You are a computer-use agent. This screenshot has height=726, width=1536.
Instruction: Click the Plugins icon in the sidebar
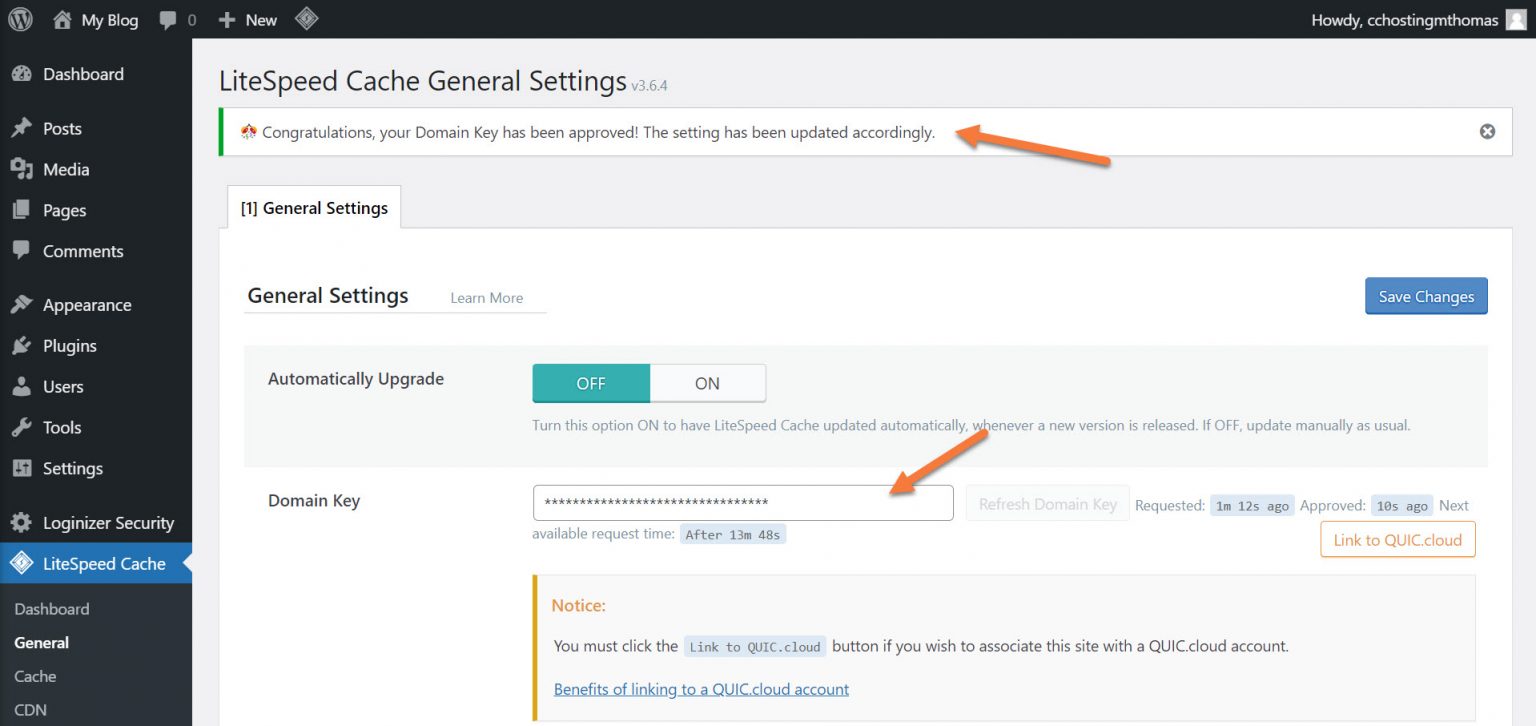coord(22,345)
